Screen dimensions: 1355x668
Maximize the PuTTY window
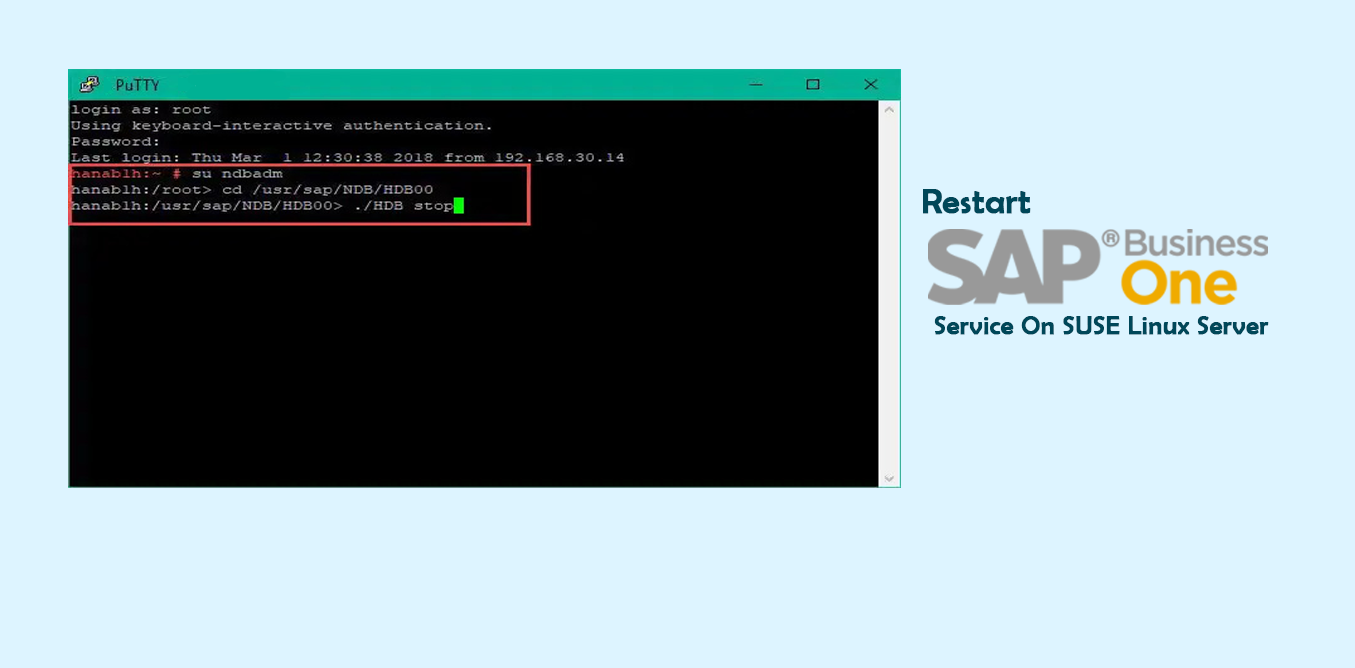pos(813,85)
